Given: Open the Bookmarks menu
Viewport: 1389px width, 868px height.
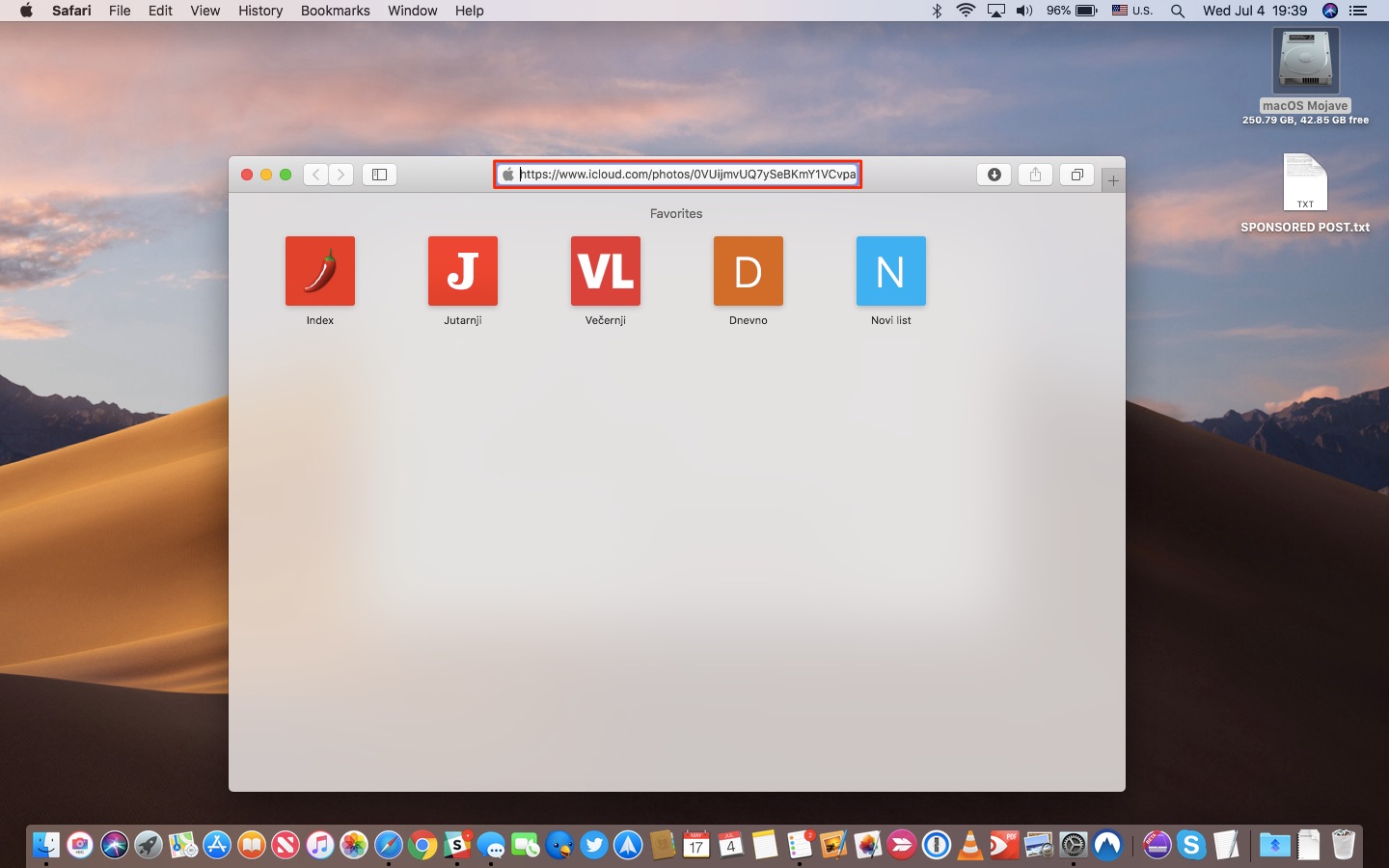Looking at the screenshot, I should [335, 11].
